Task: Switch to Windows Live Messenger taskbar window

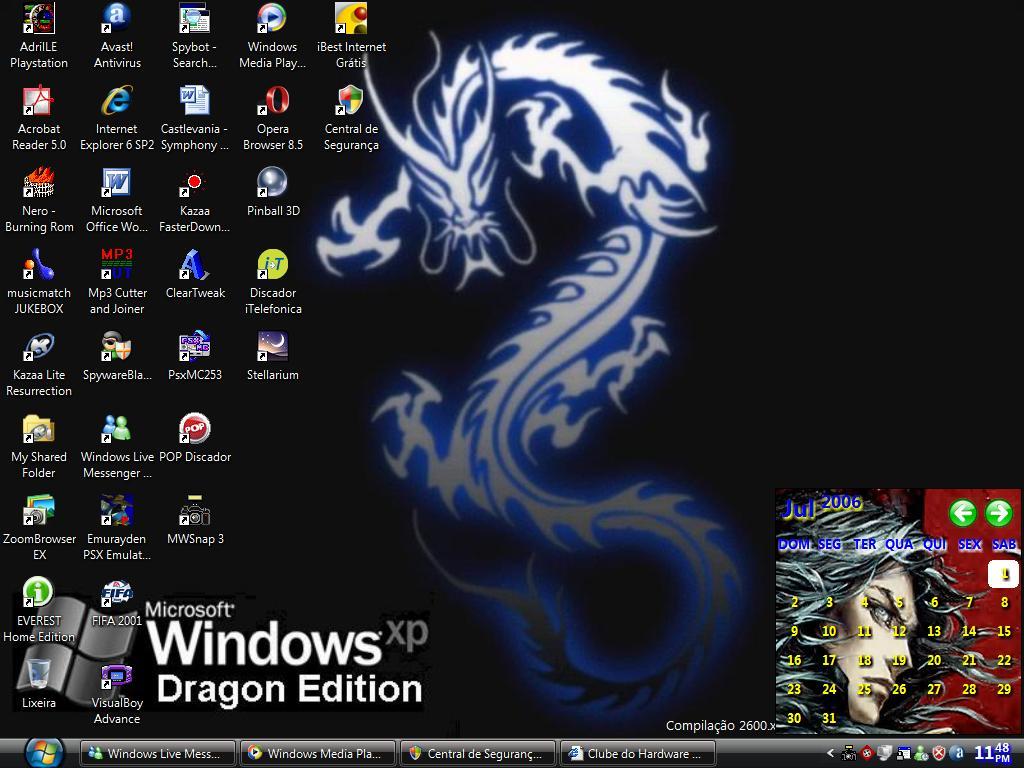Action: tap(157, 754)
